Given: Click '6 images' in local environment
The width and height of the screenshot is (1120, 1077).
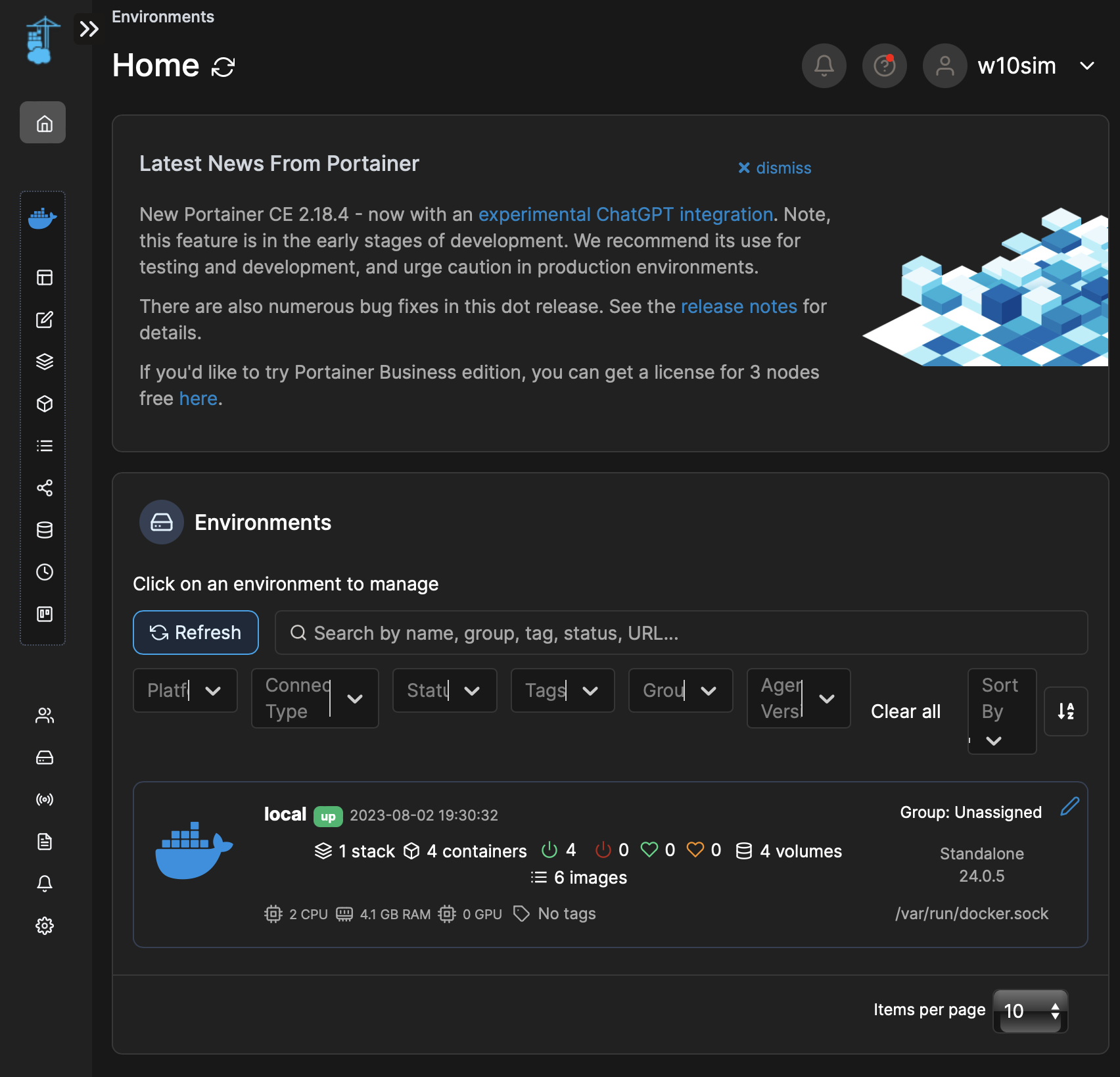Looking at the screenshot, I should coord(579,877).
